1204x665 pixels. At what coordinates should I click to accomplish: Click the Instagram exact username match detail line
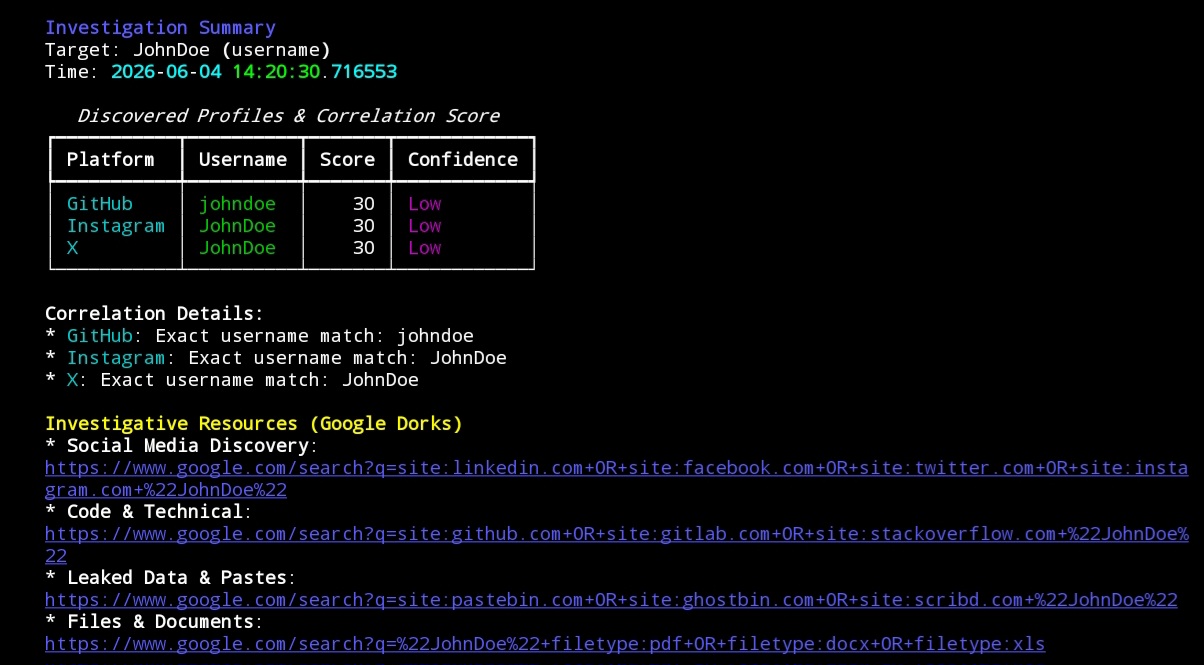pos(276,358)
